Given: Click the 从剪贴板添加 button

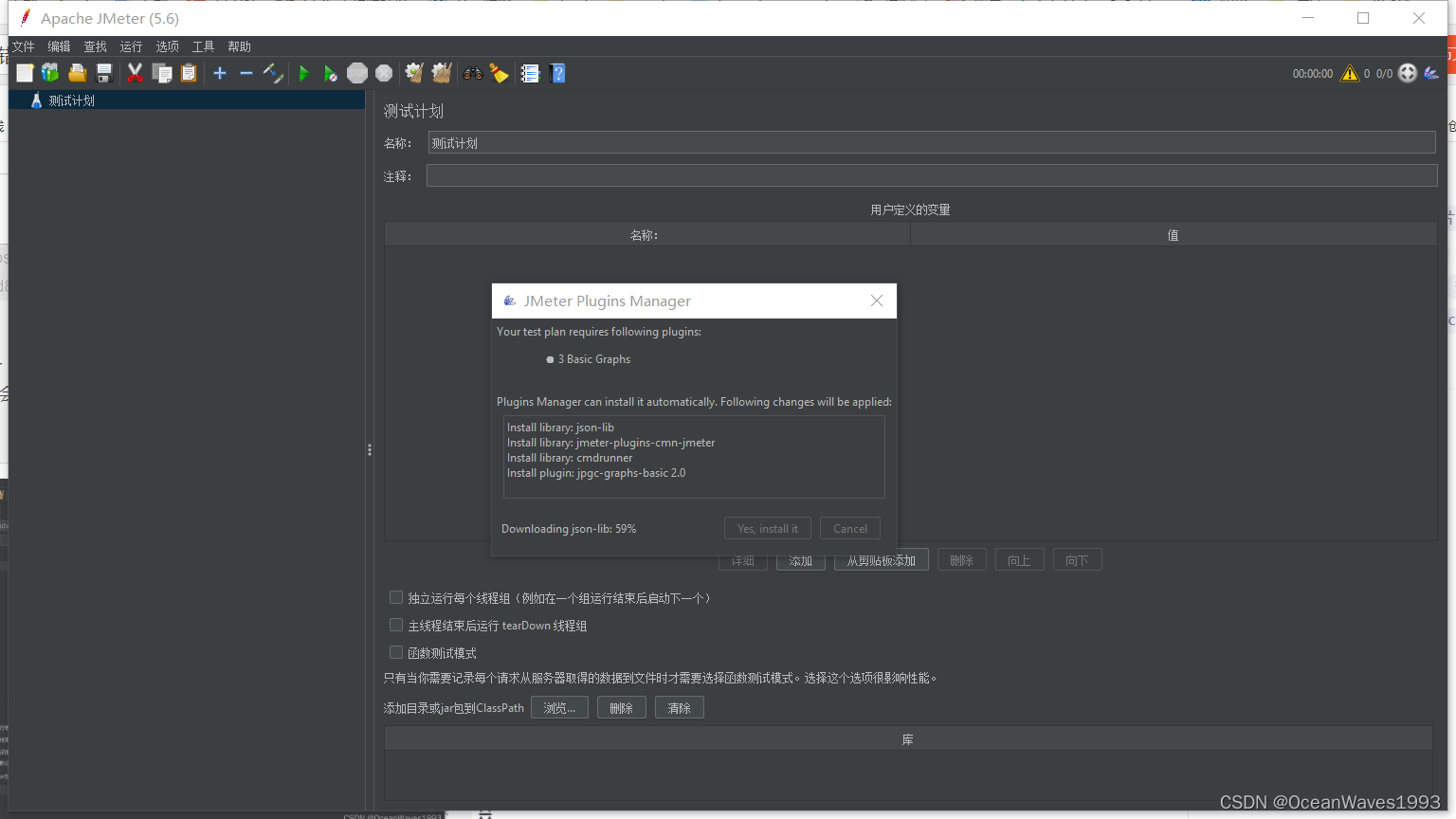Looking at the screenshot, I should (881, 560).
